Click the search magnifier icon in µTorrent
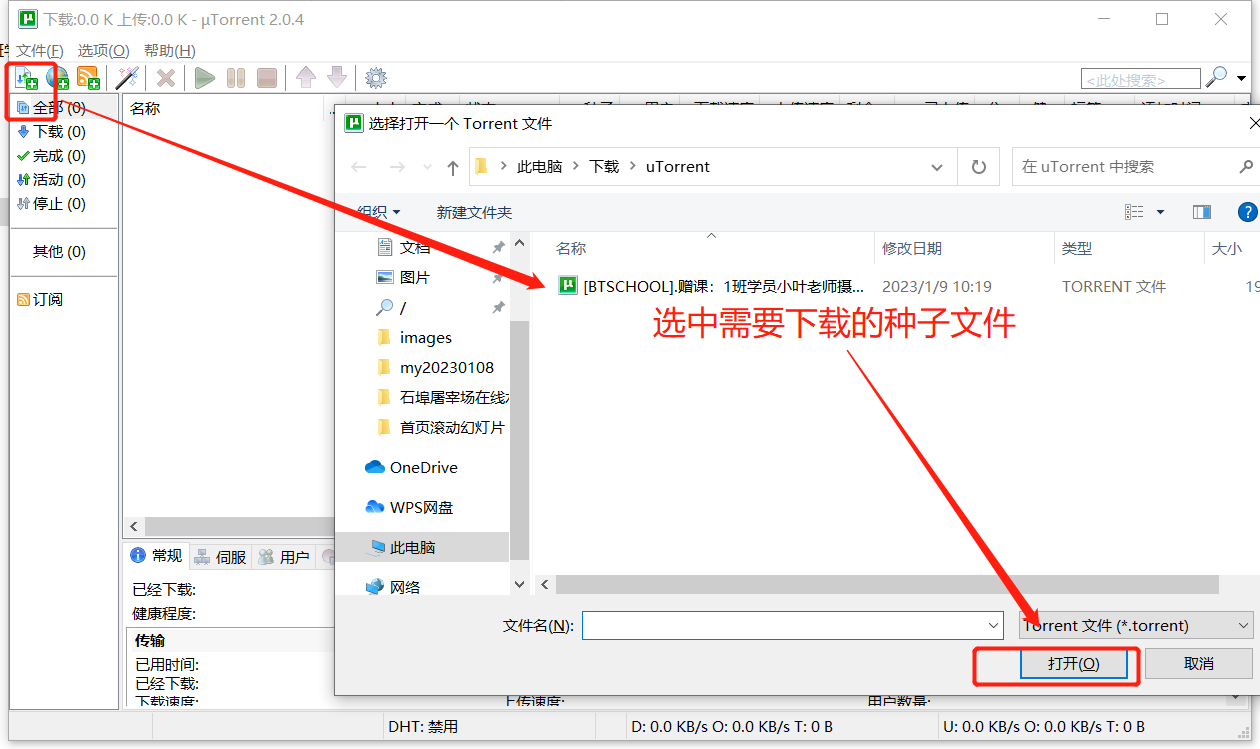 [1216, 78]
